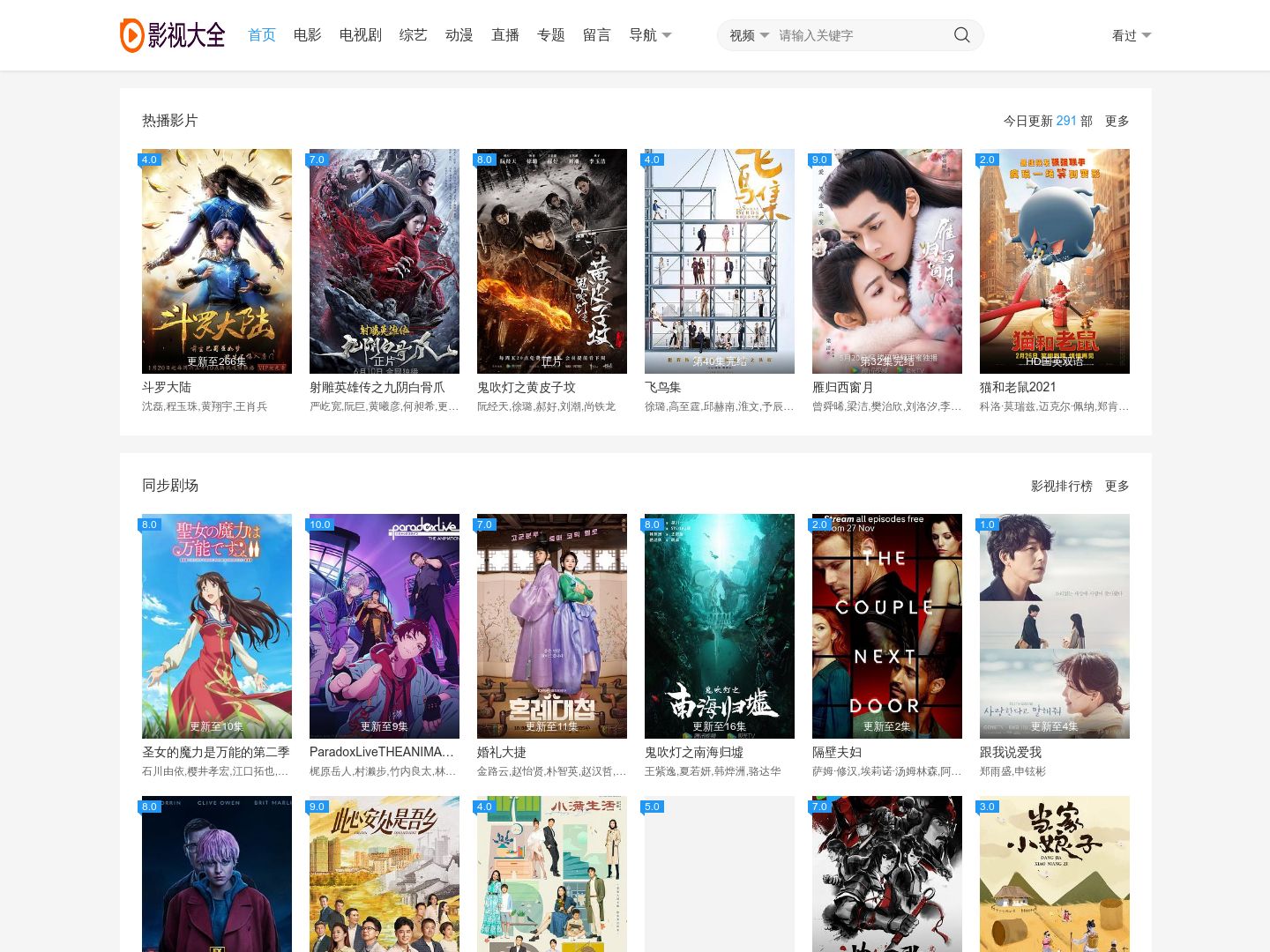Switch to the 动漫 section
The image size is (1270, 952).
pos(459,35)
